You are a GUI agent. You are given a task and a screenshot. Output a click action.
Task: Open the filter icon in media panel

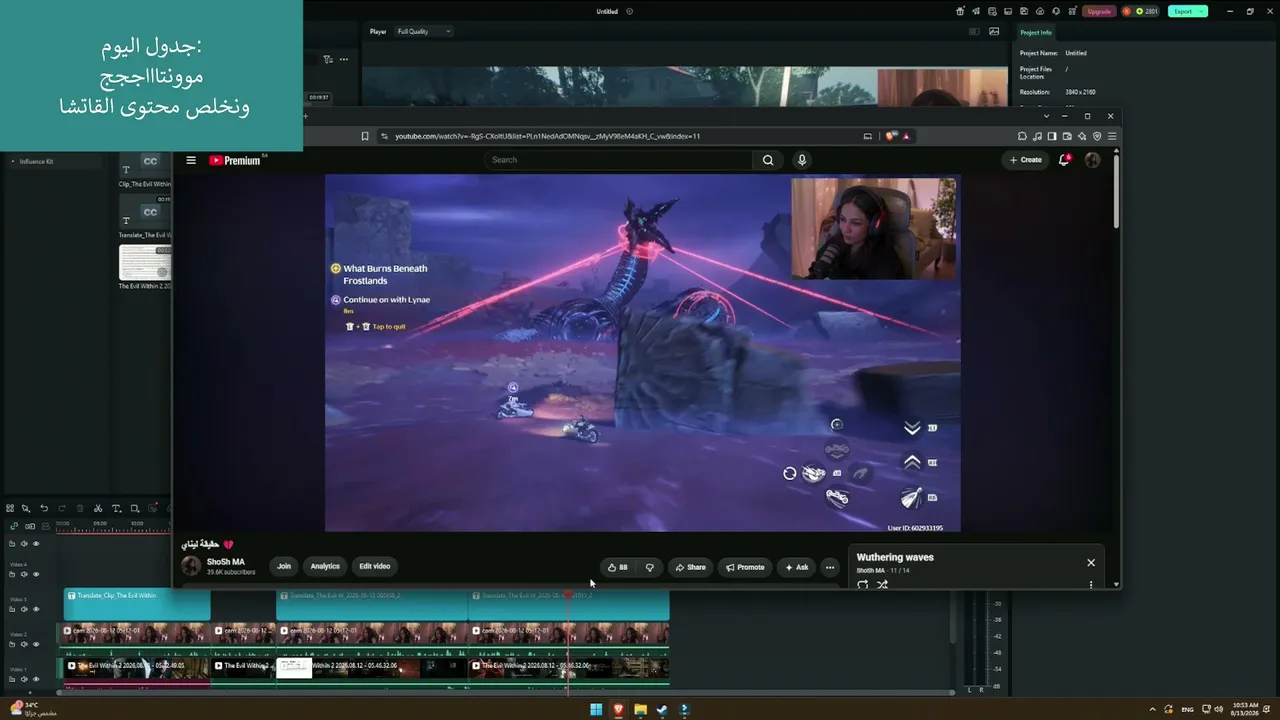click(327, 59)
